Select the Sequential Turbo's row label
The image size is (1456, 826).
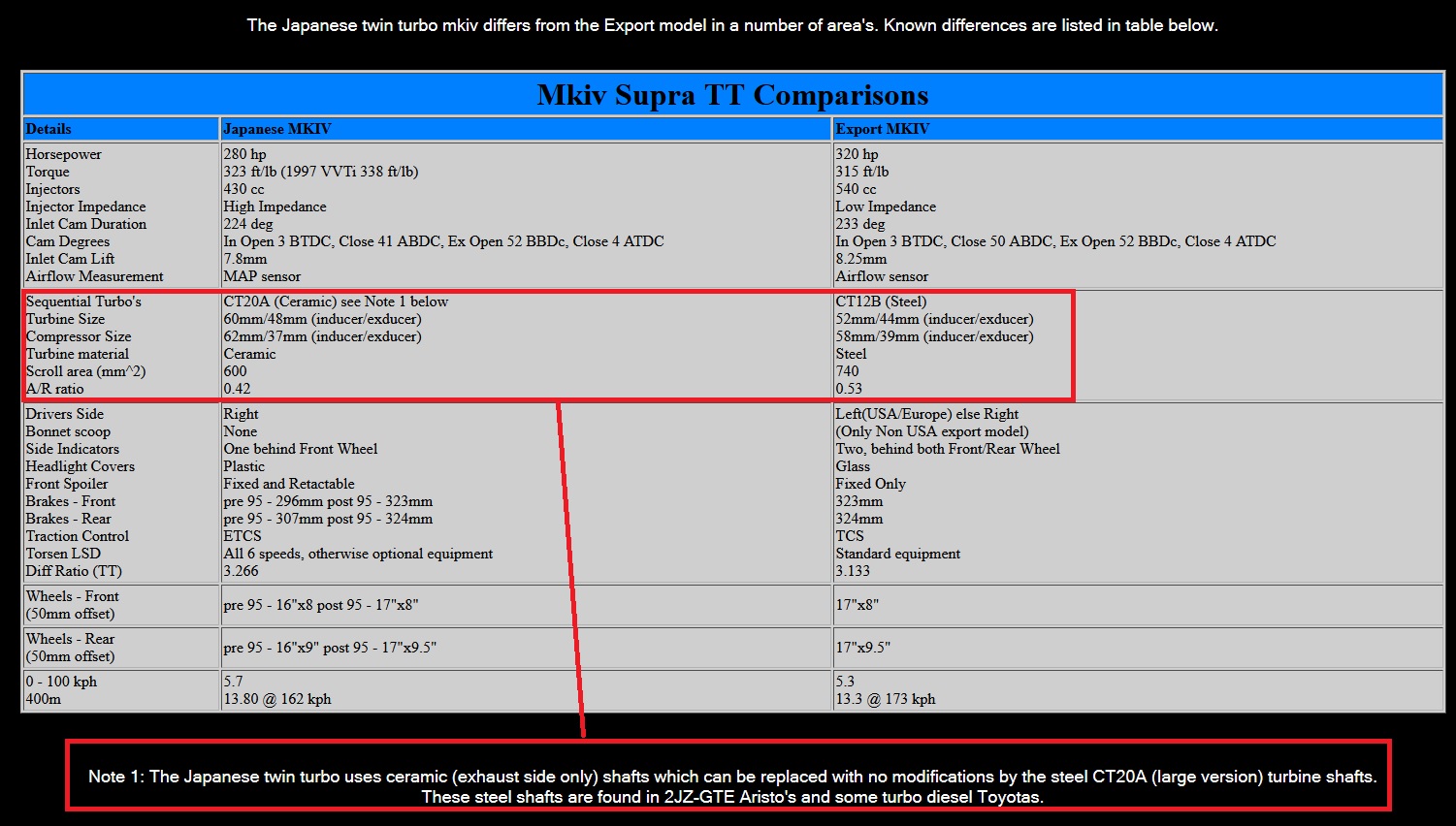click(83, 302)
